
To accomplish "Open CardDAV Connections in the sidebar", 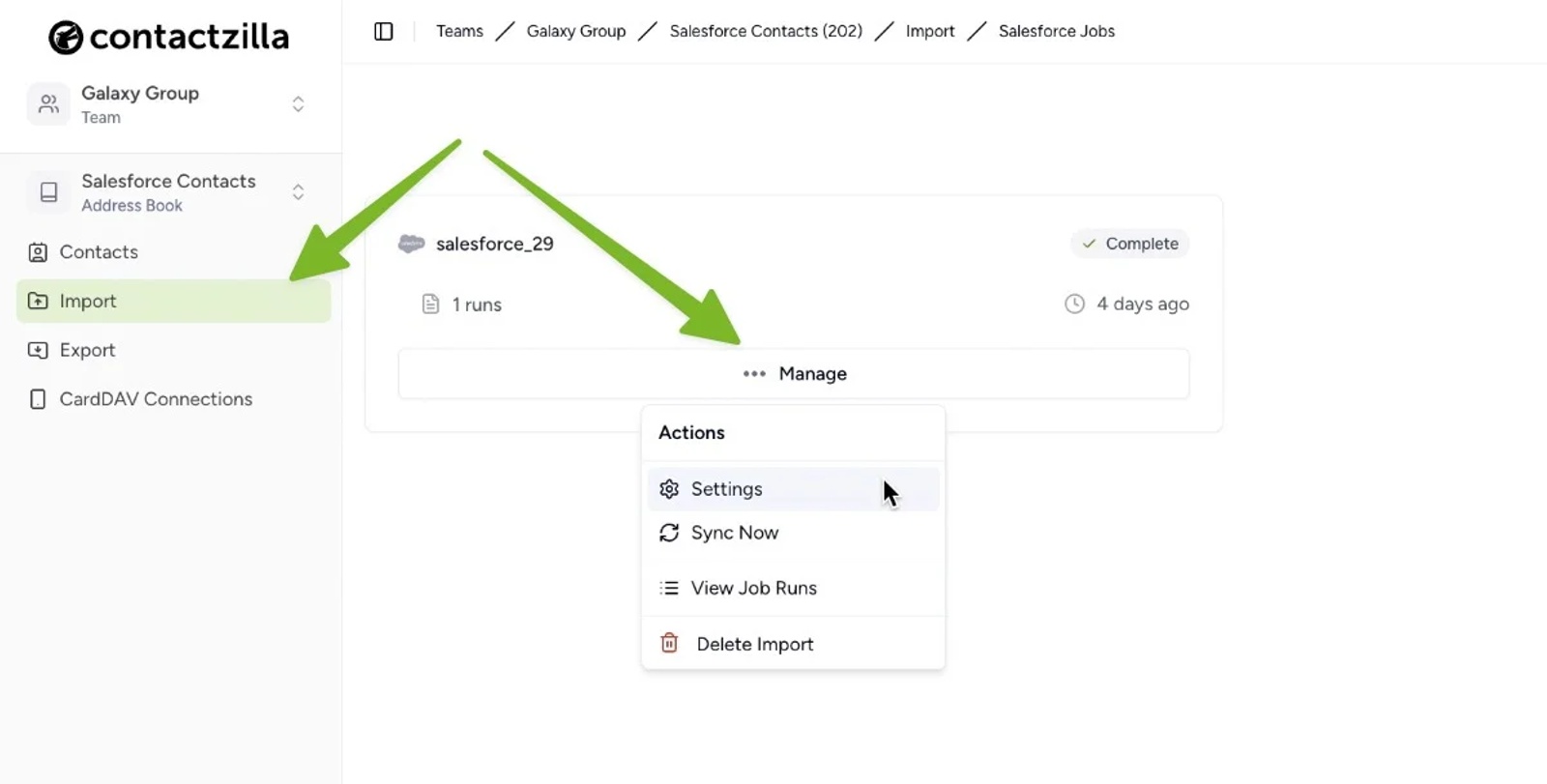I will pos(174,399).
